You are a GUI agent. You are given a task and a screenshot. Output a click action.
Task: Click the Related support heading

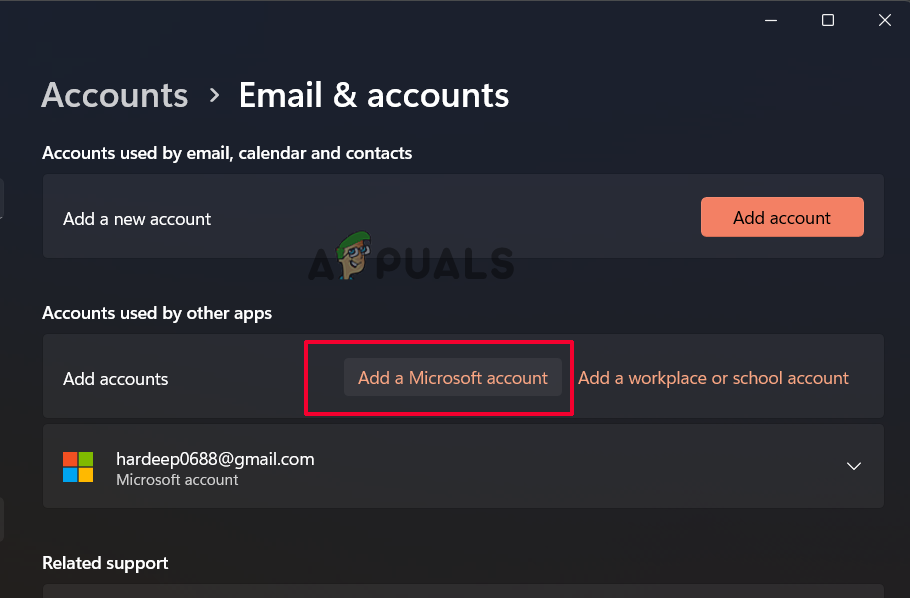coord(105,563)
